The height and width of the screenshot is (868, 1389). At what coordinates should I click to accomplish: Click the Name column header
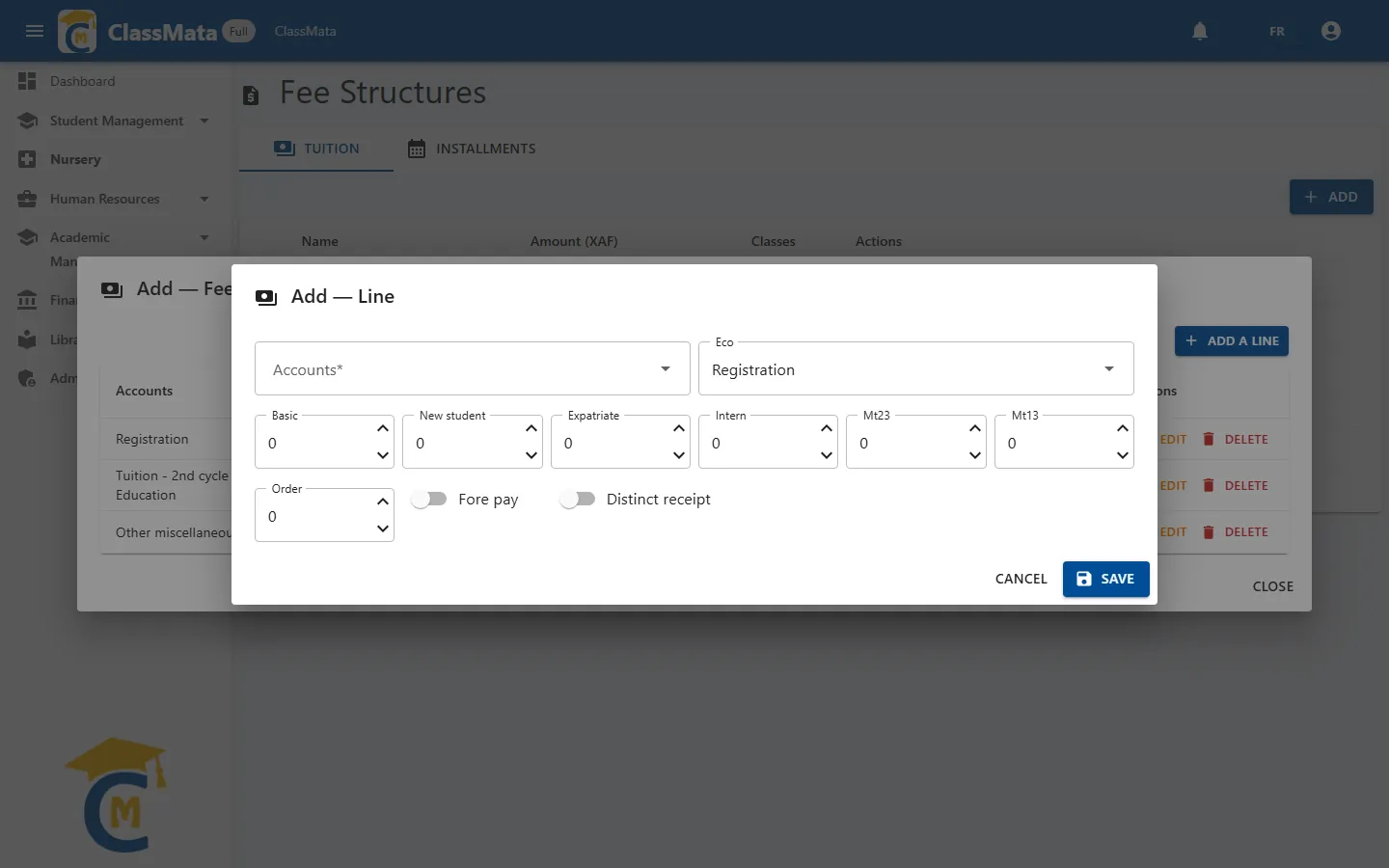pos(319,241)
